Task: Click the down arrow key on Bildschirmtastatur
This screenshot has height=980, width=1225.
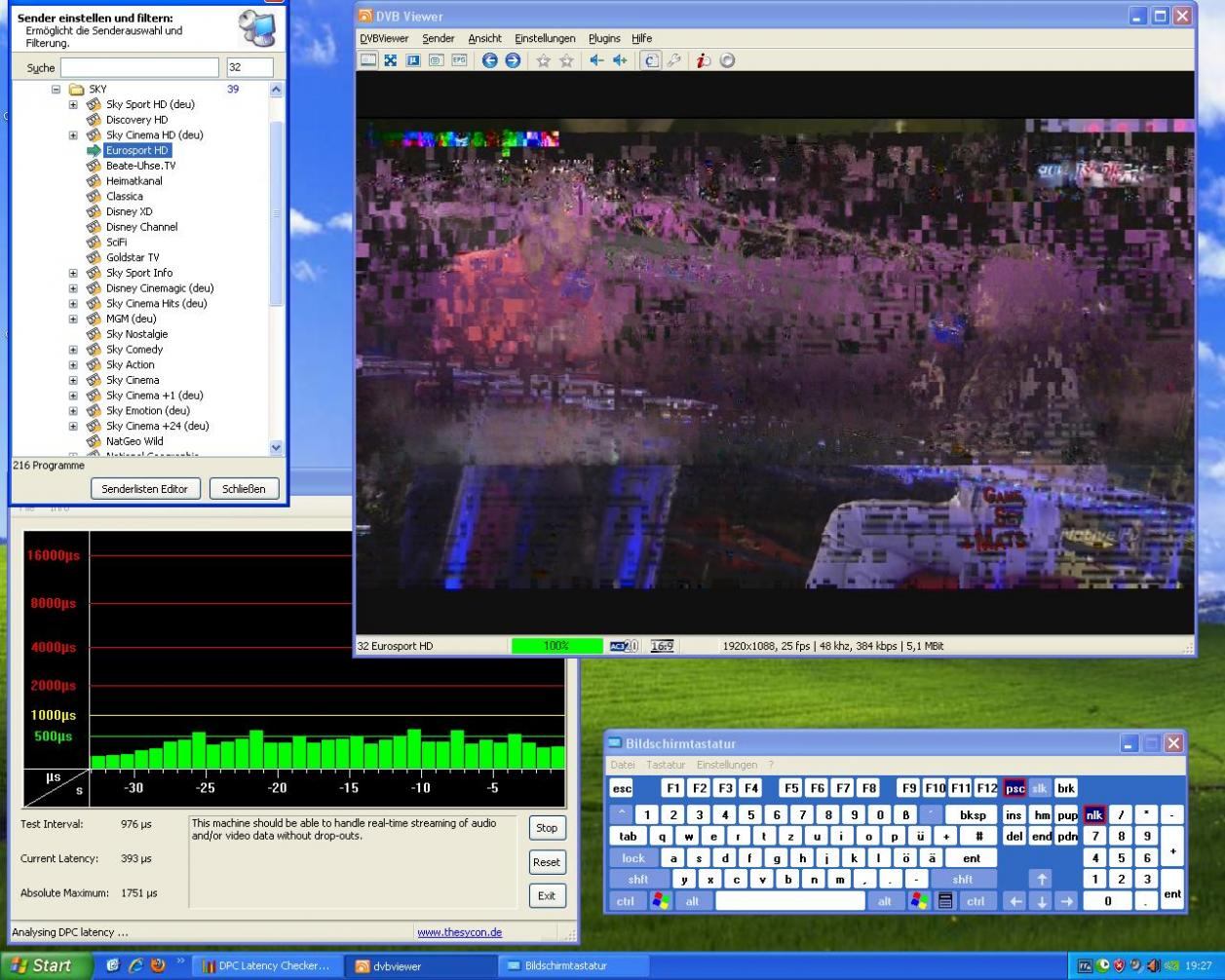Action: click(1041, 901)
